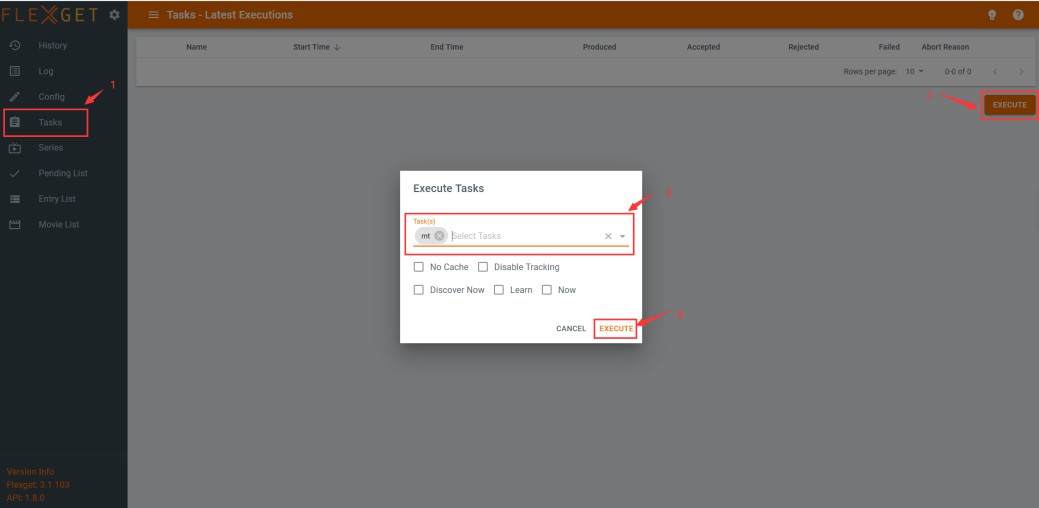This screenshot has height=508, width=1039.
Task: Enable the Learn checkbox
Action: pyautogui.click(x=499, y=290)
